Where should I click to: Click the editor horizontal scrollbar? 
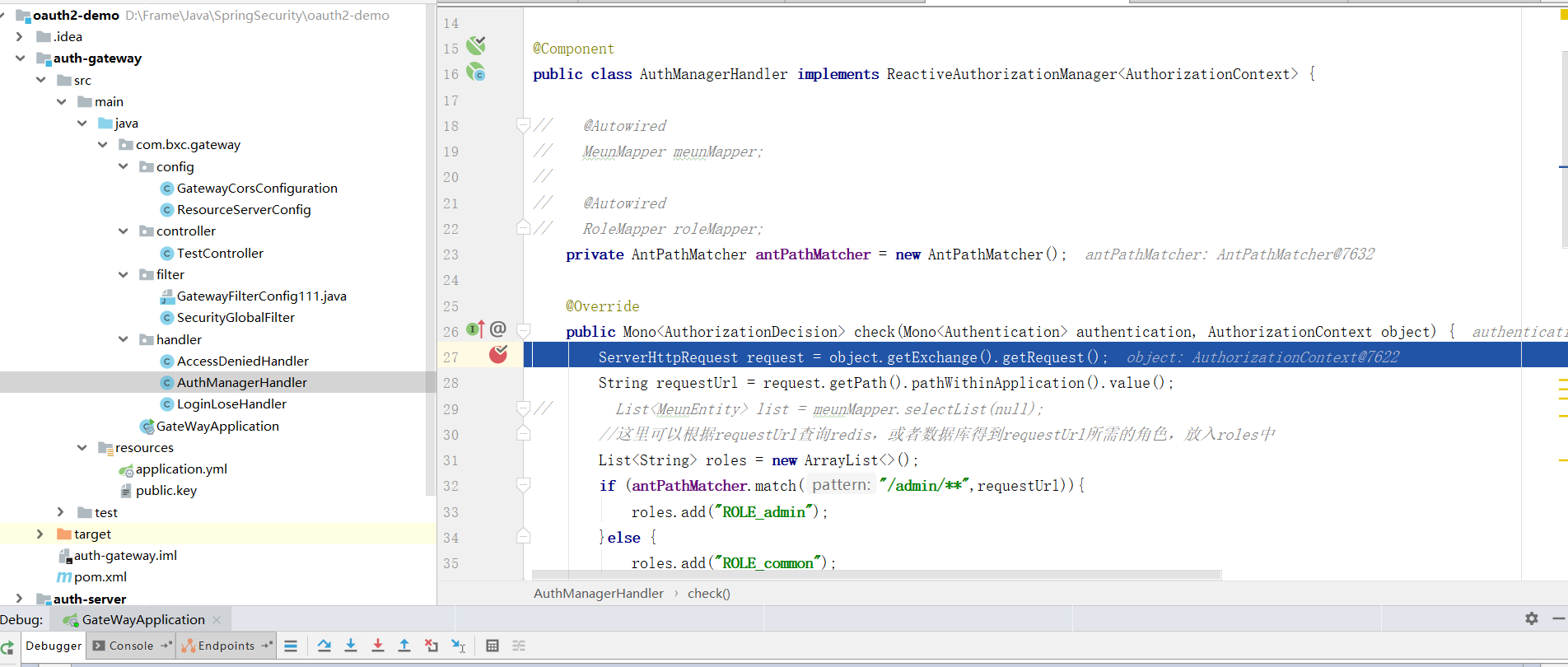(876, 575)
